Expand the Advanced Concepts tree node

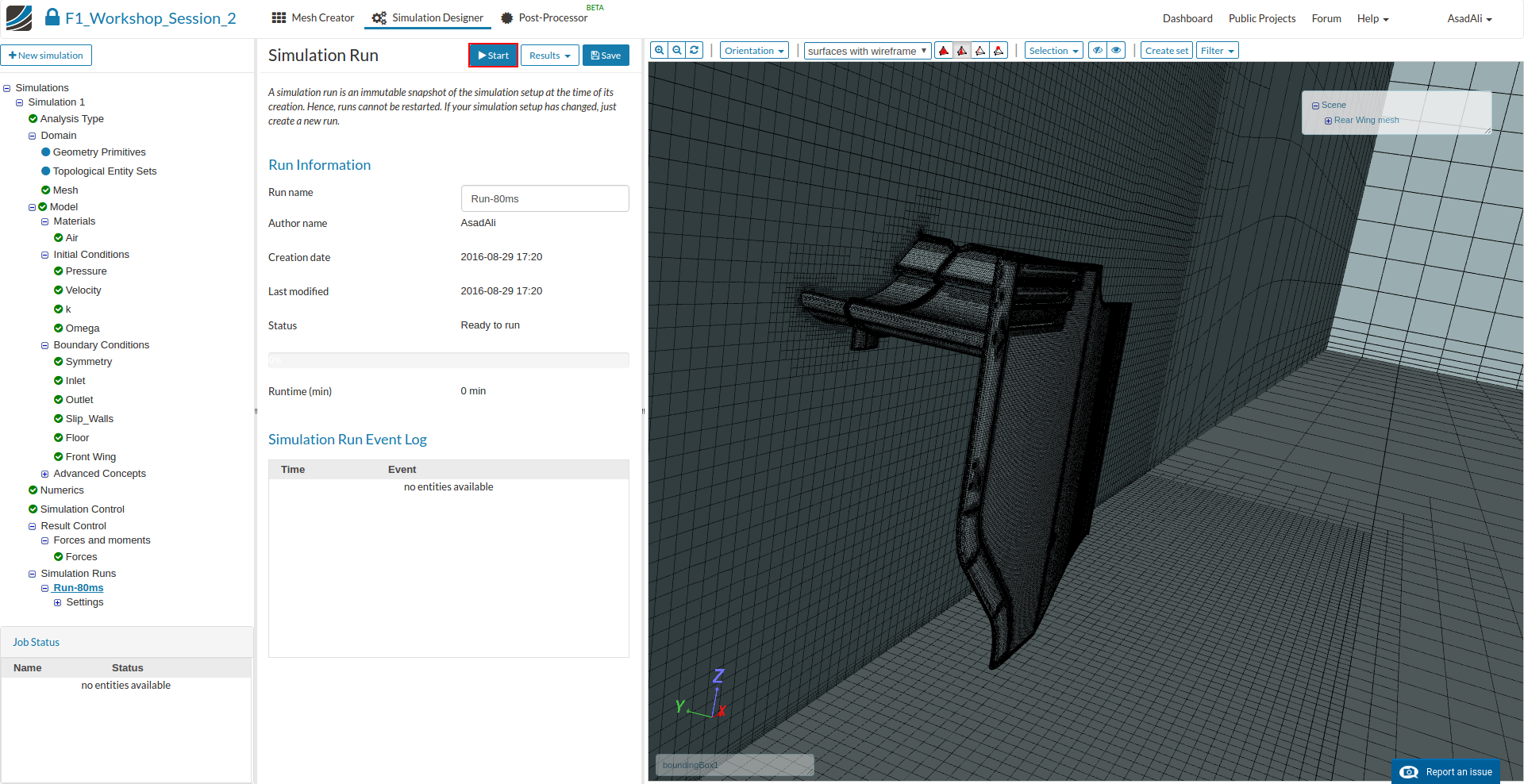[x=45, y=474]
